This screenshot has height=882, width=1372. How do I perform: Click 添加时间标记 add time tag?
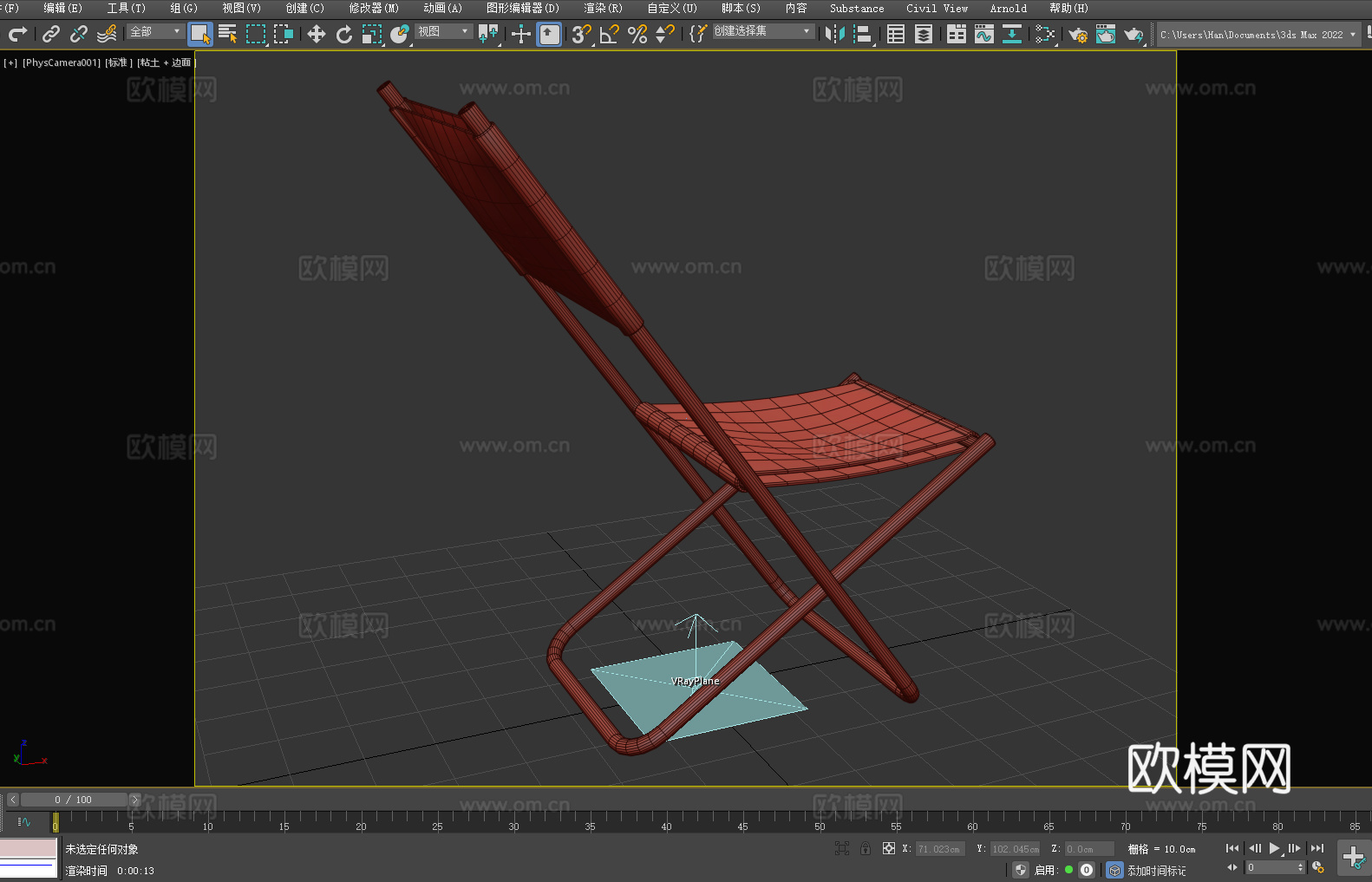pos(1157,870)
